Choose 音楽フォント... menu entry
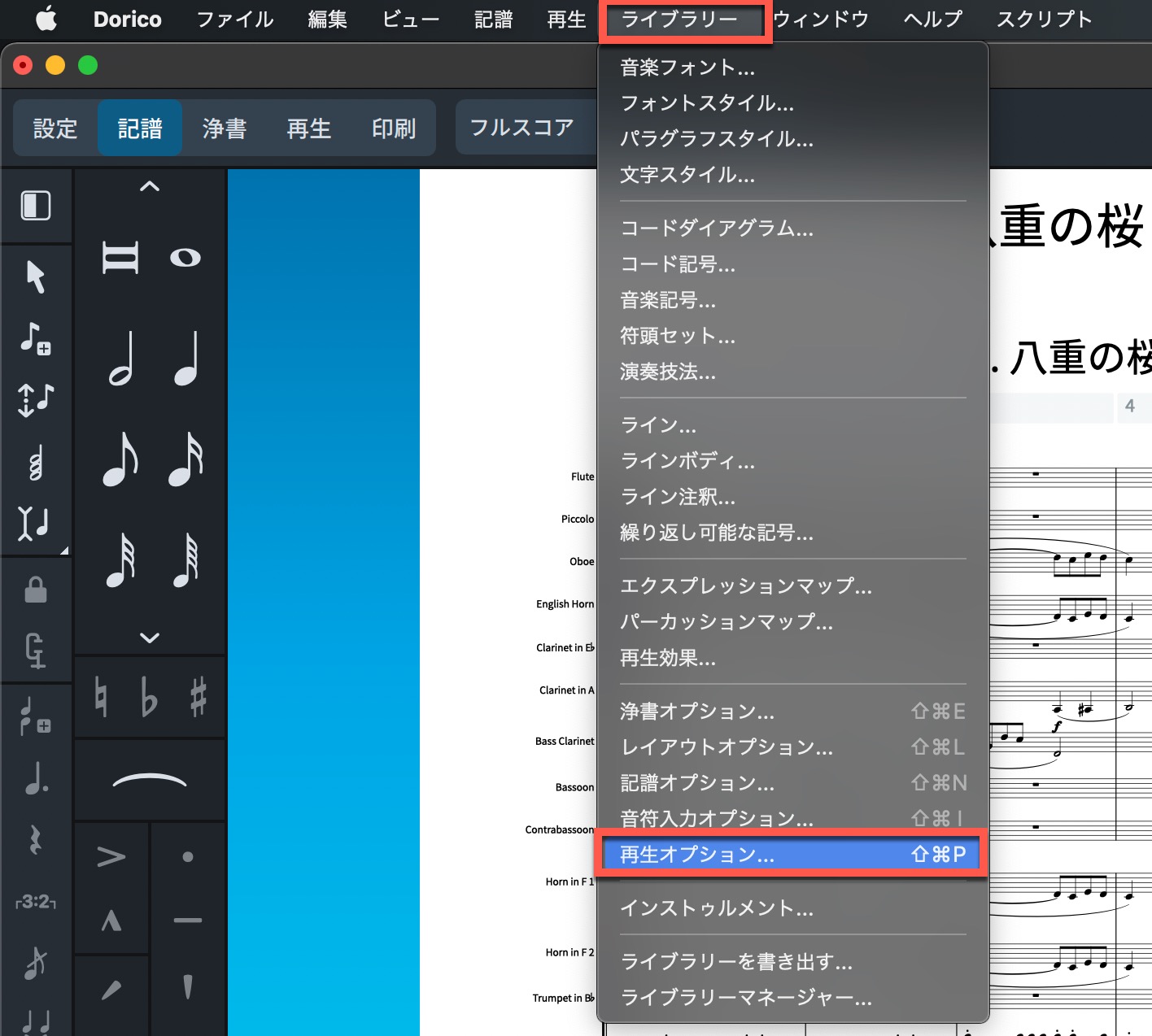 point(793,67)
